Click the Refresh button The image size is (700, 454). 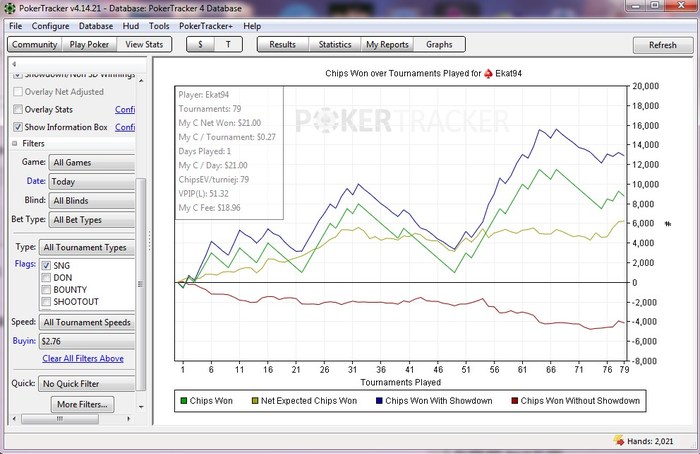(663, 45)
